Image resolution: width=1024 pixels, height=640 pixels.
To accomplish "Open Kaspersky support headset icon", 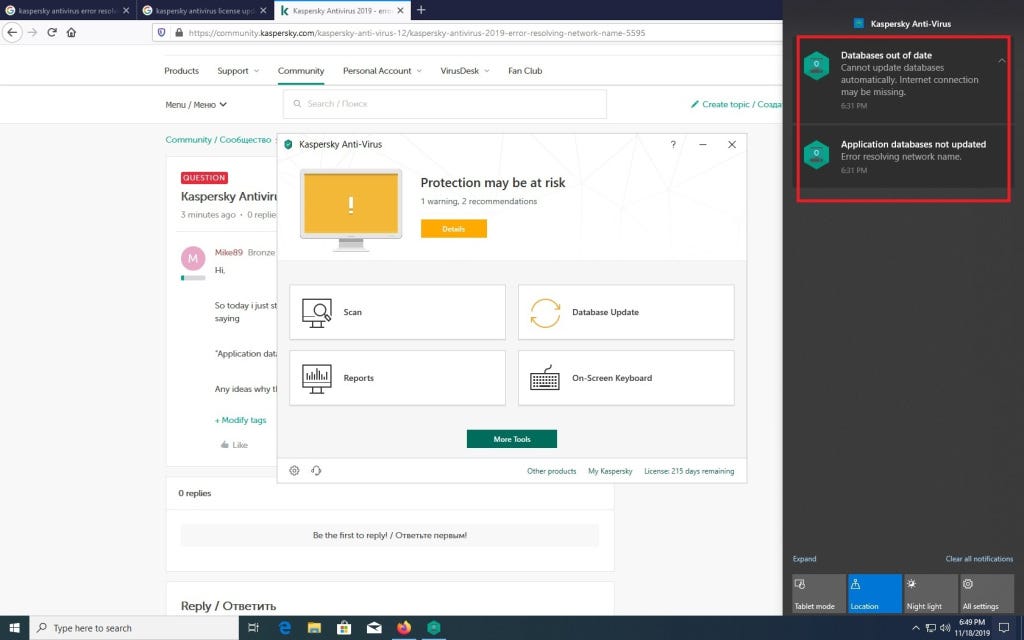I will (316, 470).
